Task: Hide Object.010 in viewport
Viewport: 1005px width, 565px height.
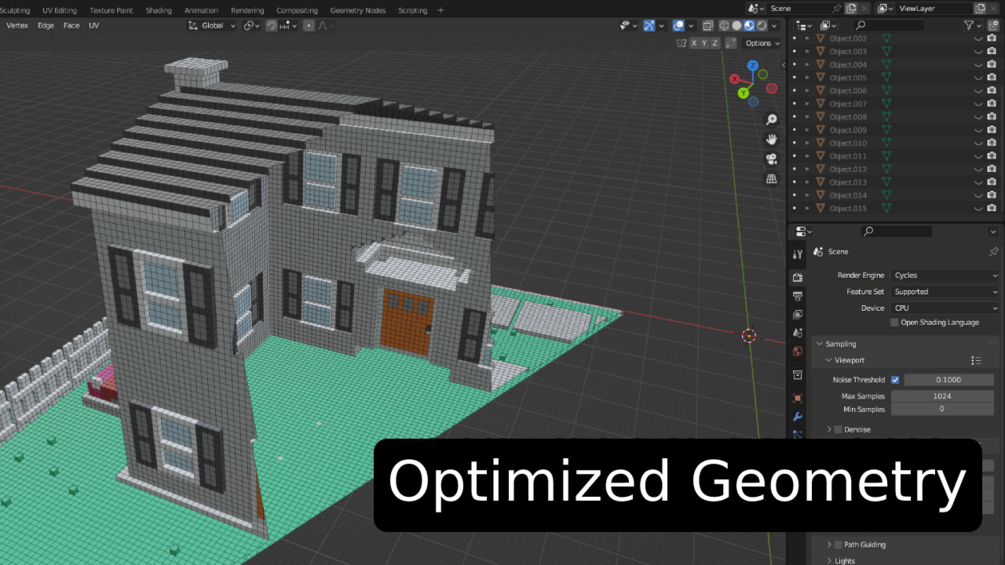Action: [978, 143]
